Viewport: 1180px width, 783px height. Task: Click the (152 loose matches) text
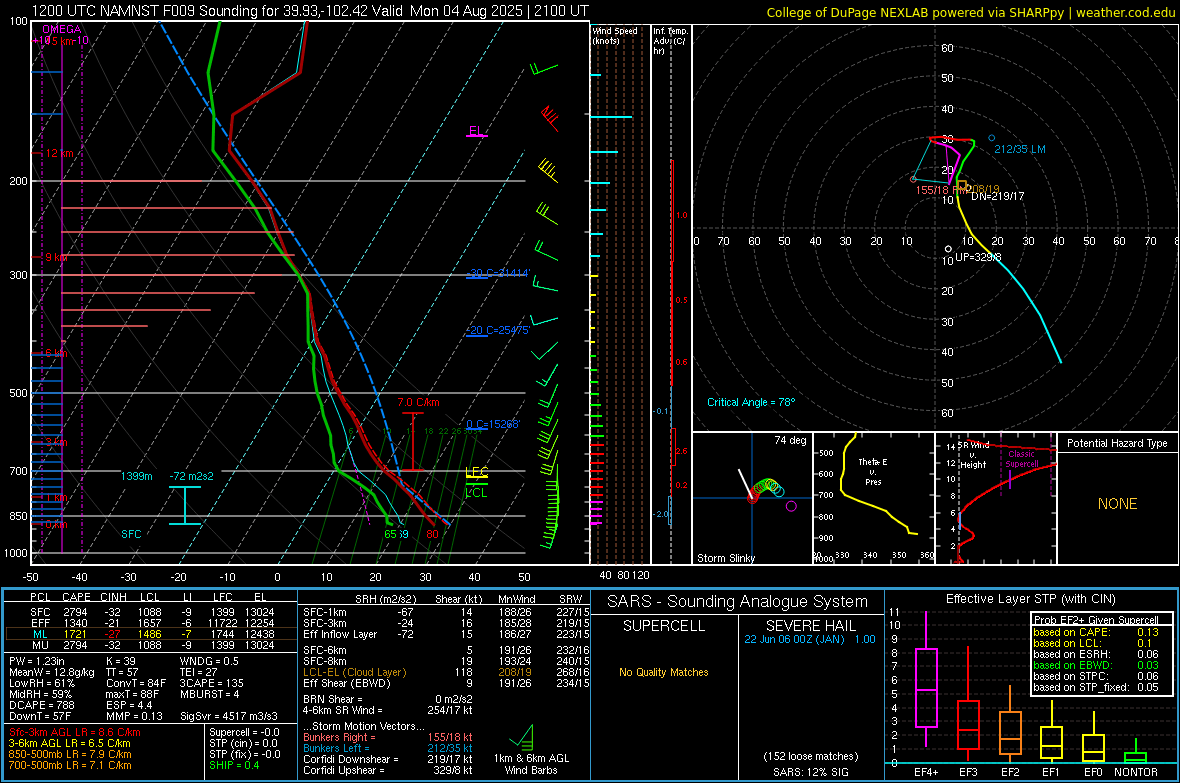click(810, 757)
